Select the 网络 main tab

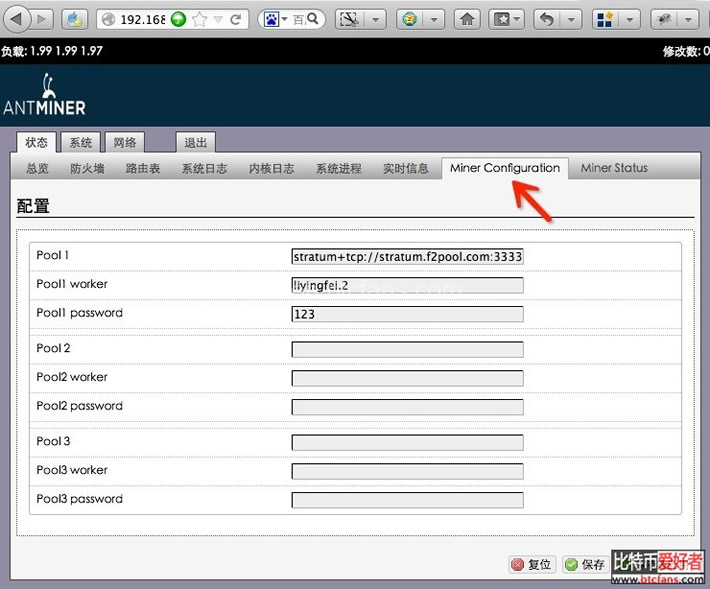[125, 143]
